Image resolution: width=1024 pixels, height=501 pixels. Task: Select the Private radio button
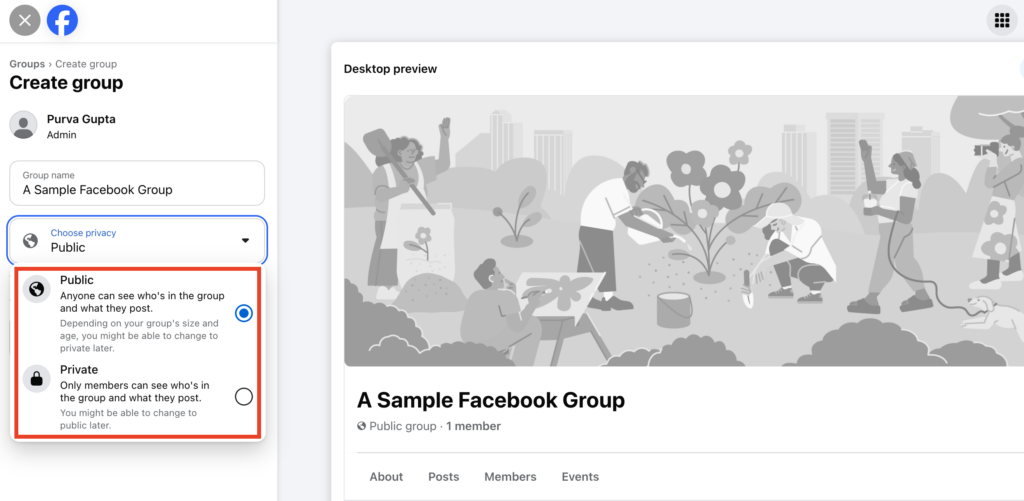tap(243, 397)
